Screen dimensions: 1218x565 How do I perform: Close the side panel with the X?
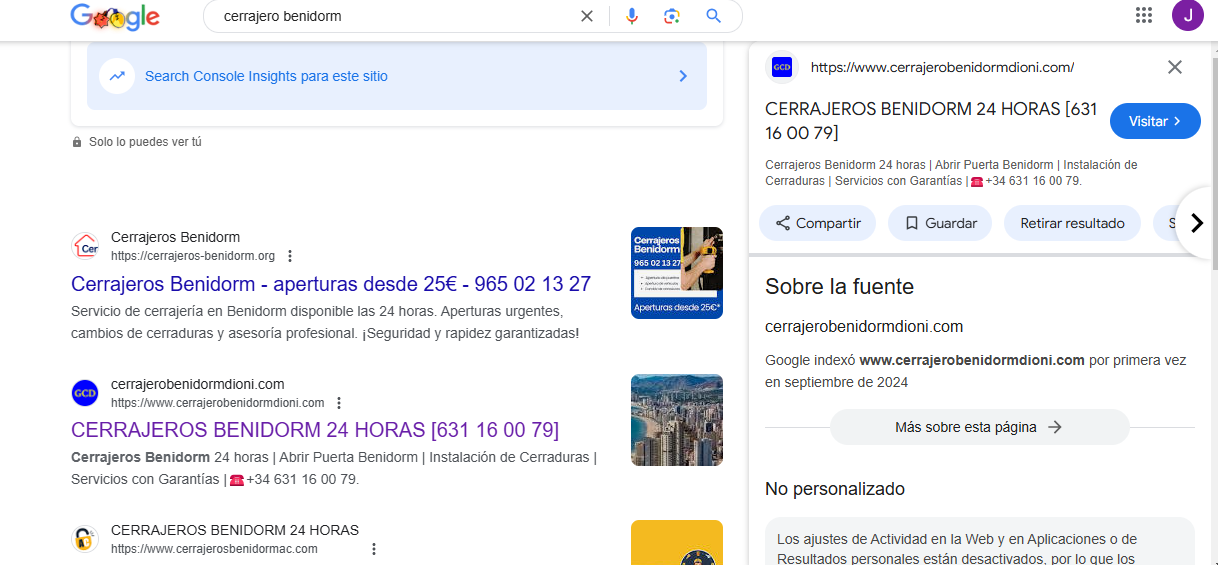coord(1175,67)
